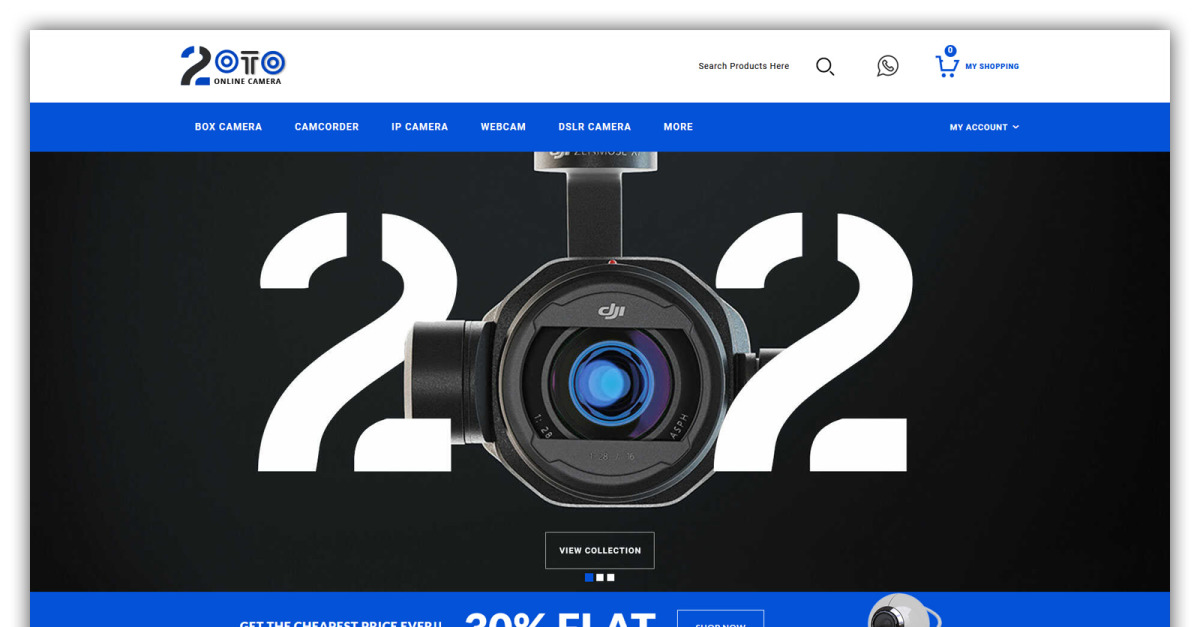This screenshot has width=1200, height=627.
Task: Select the first blue slide indicator
Action: coord(588,577)
